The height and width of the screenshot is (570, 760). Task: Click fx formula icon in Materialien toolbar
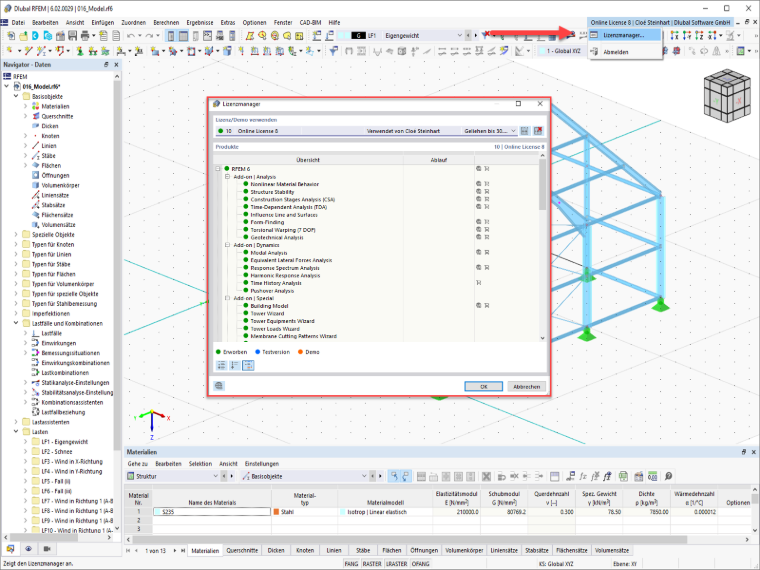click(583, 476)
